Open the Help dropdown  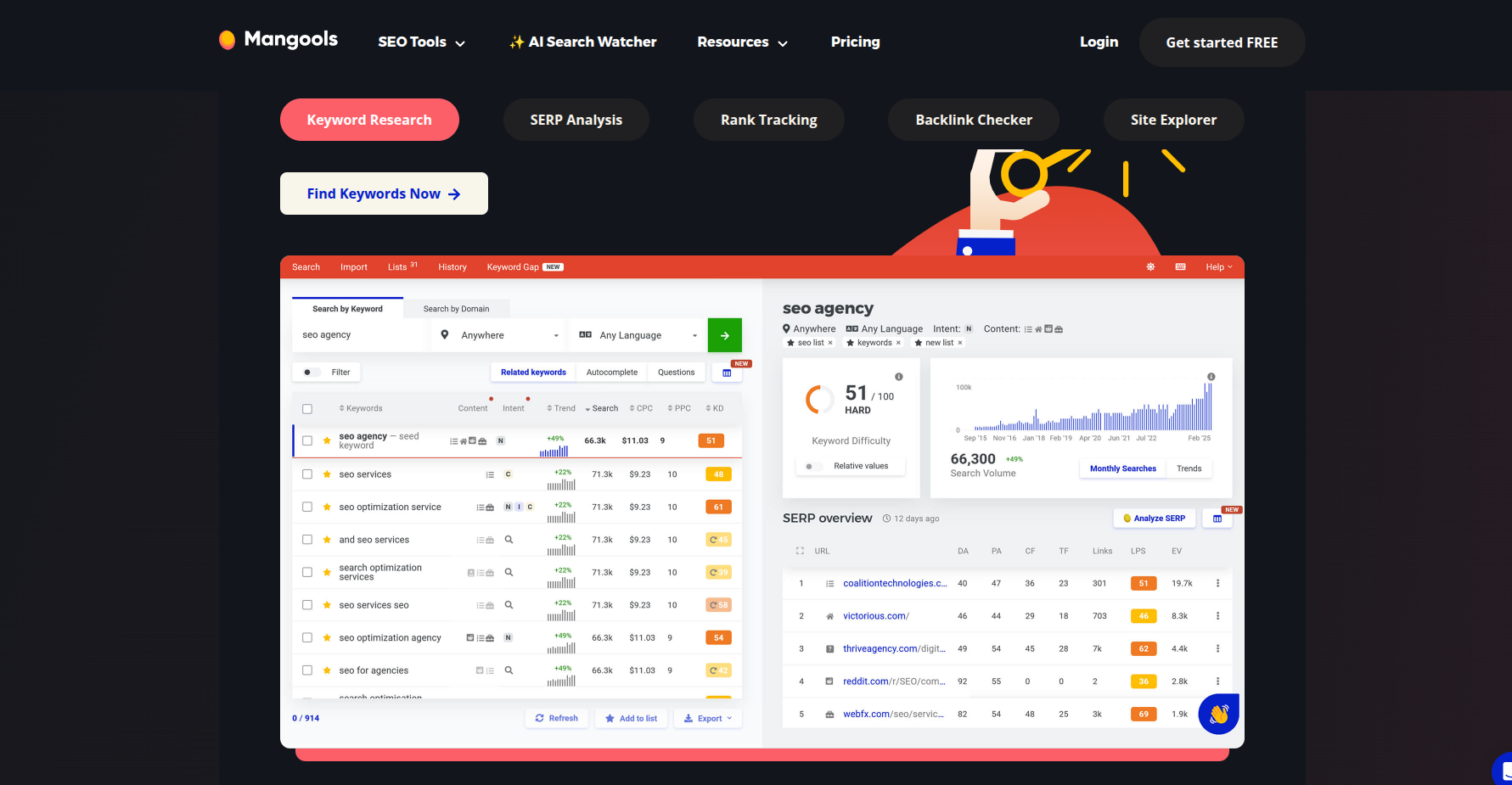tap(1219, 267)
